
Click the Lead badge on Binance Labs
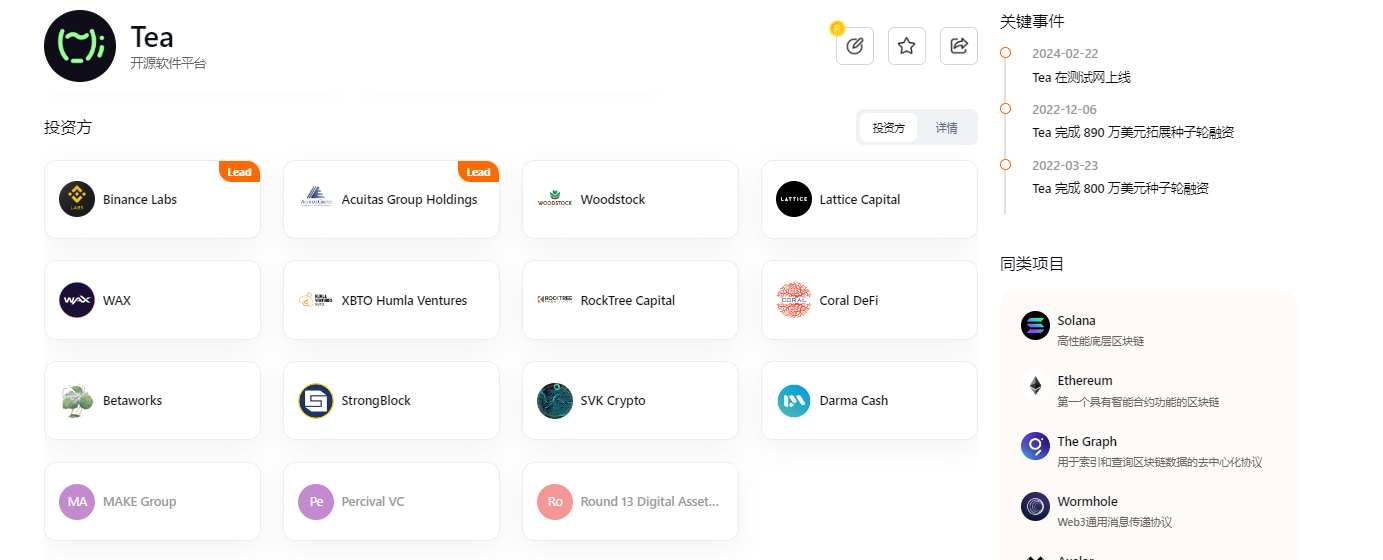coord(240,172)
